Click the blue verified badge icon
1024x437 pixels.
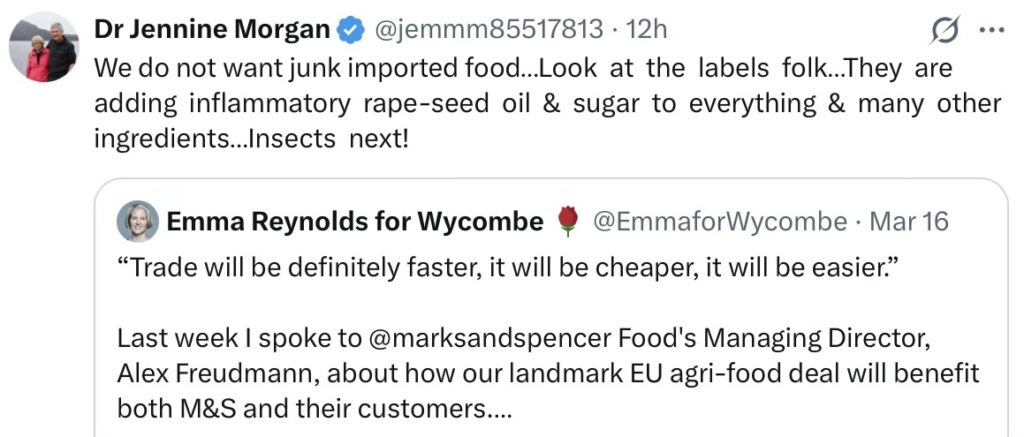[x=349, y=31]
